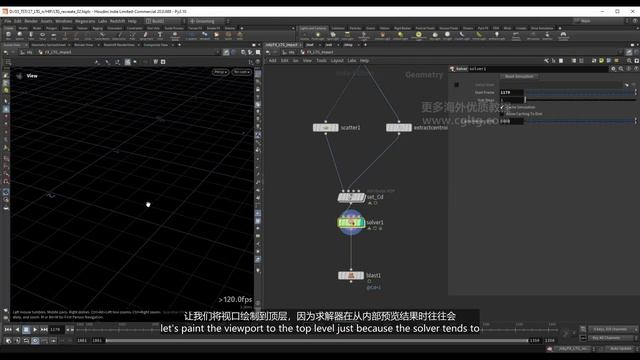This screenshot has width=640, height=360.
Task: Select the Environment Light shelf tool
Action: tap(418, 36)
